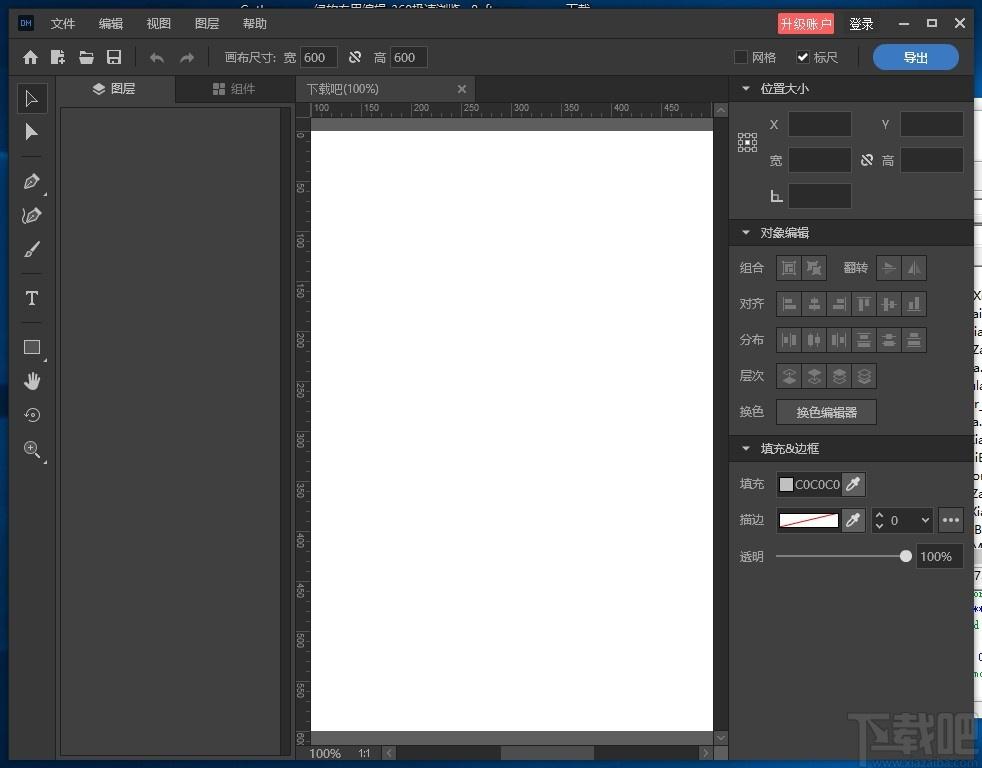Align objects to top edge
982x768 pixels.
point(864,304)
